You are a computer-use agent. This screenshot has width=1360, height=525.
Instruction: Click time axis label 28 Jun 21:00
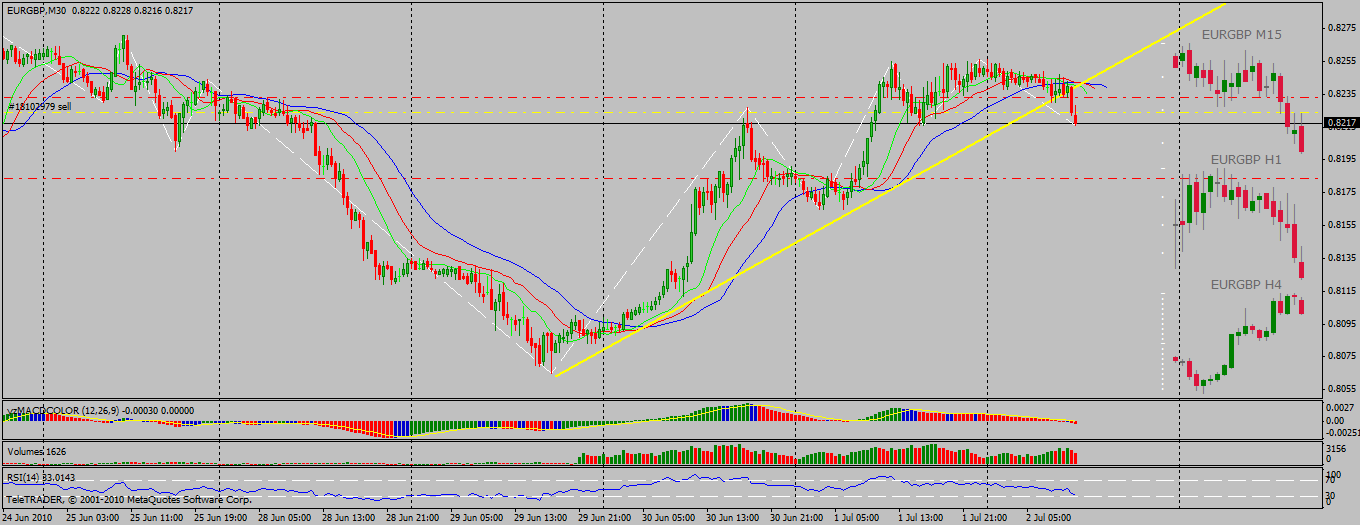pos(412,517)
